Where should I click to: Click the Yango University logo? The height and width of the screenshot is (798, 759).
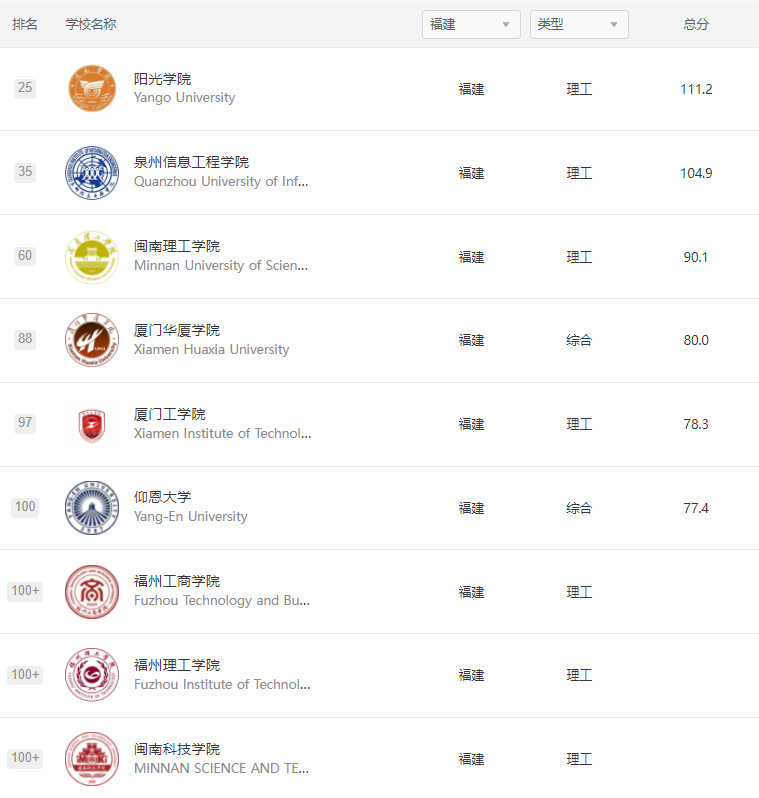coord(92,89)
